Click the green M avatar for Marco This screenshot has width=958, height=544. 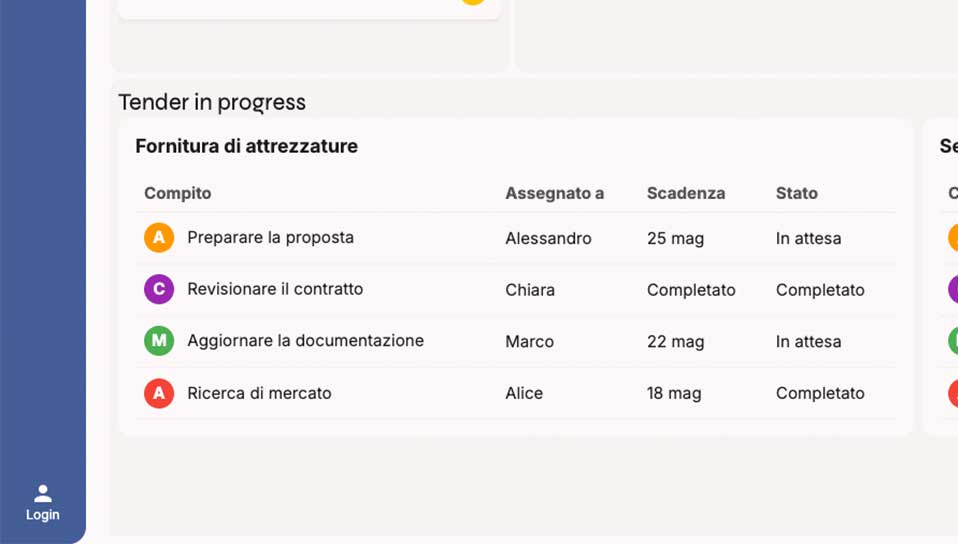click(x=159, y=340)
